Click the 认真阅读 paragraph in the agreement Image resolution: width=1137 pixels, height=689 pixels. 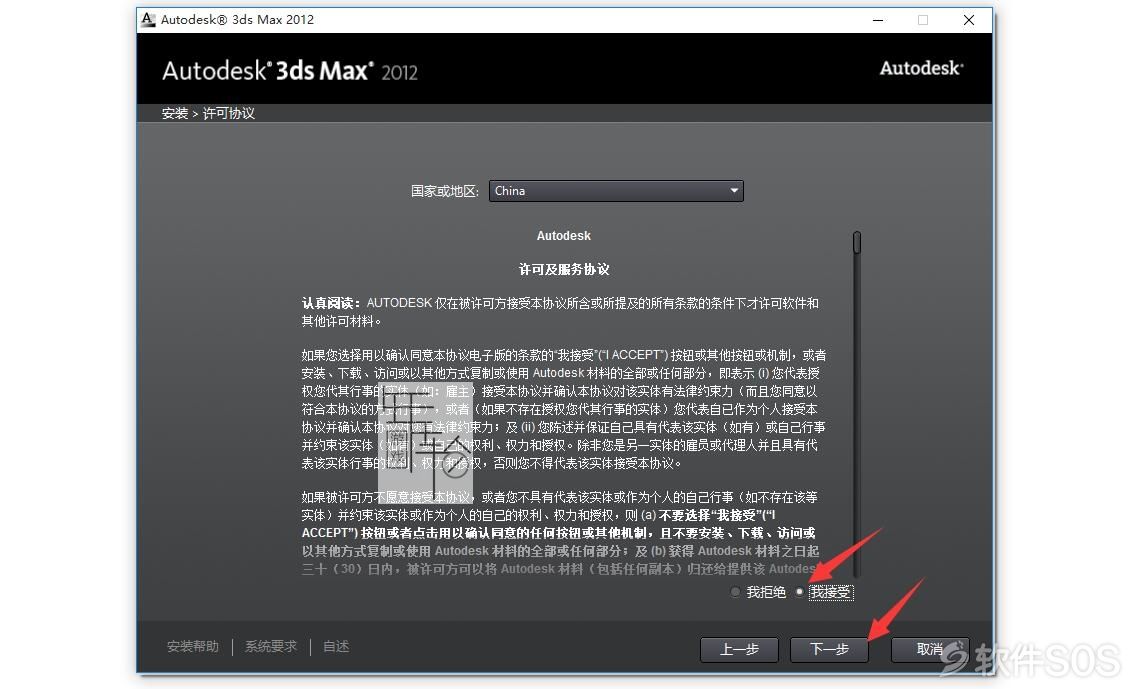[561, 312]
